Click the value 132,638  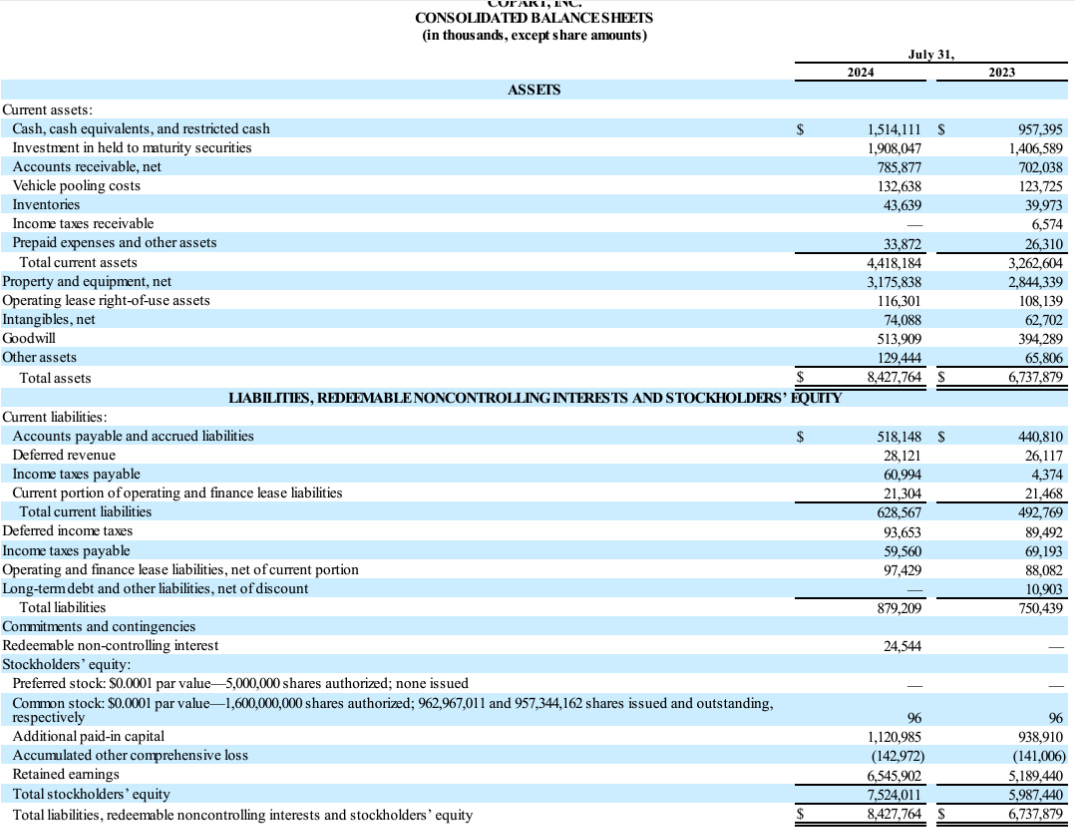tap(899, 187)
